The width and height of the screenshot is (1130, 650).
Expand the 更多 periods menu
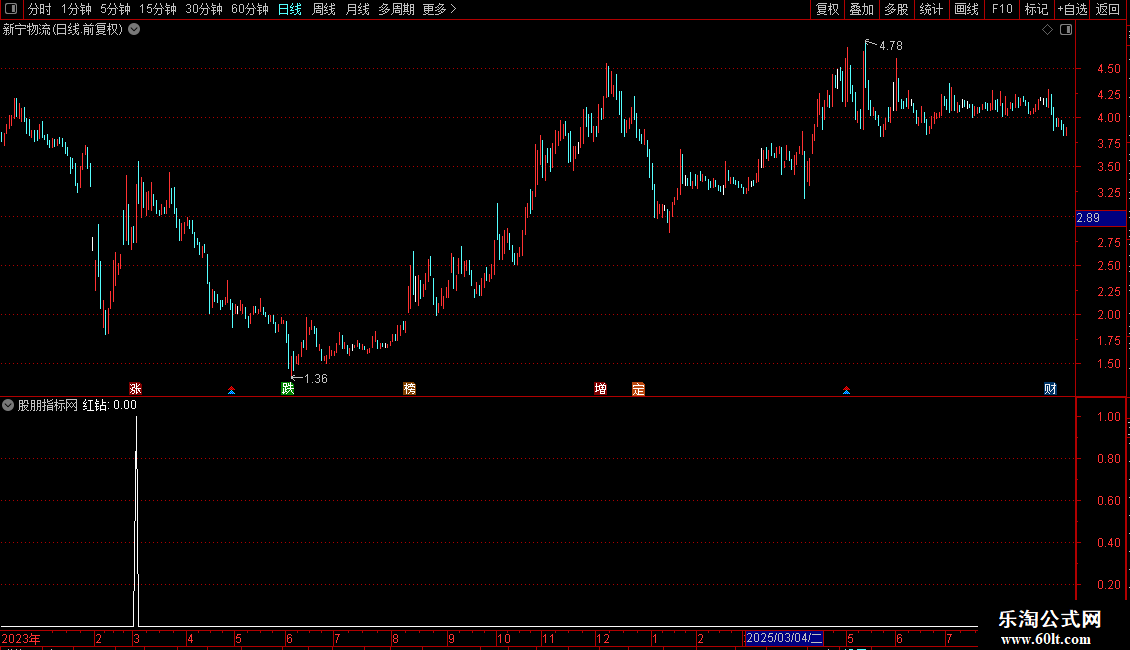click(439, 9)
